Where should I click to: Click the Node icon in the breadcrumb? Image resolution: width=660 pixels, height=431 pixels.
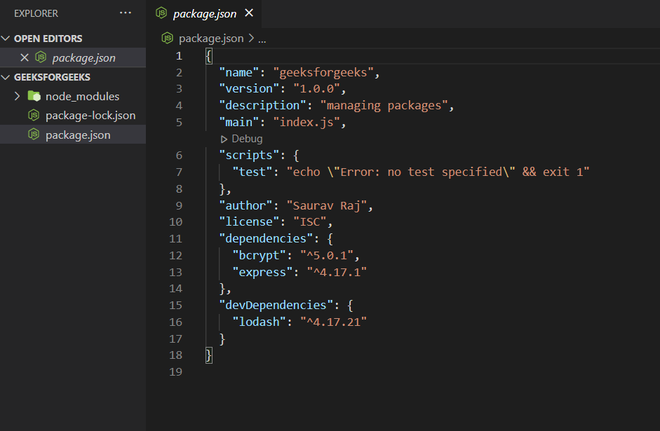pyautogui.click(x=168, y=38)
